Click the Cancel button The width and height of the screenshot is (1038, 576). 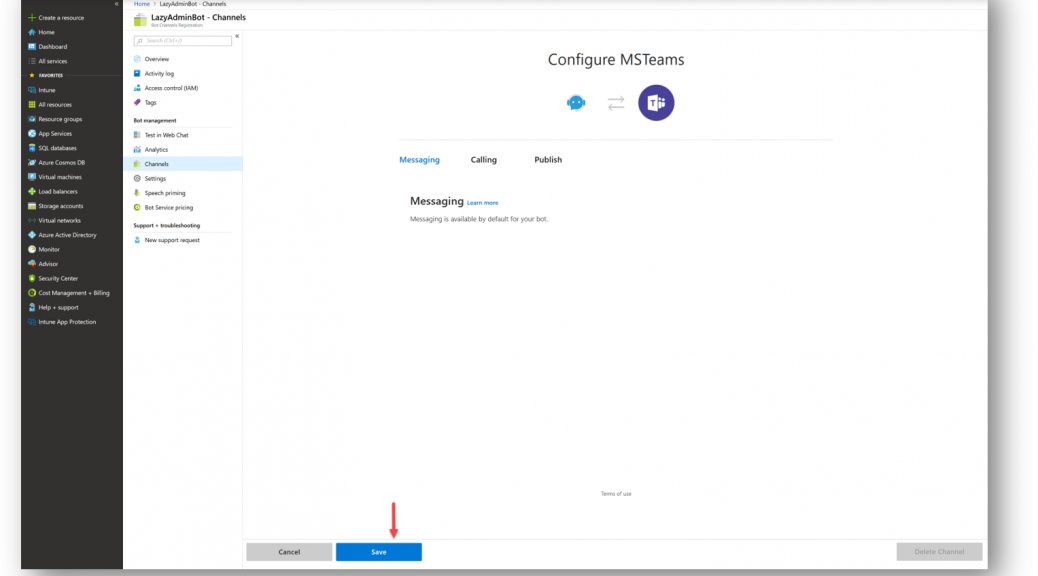[289, 552]
